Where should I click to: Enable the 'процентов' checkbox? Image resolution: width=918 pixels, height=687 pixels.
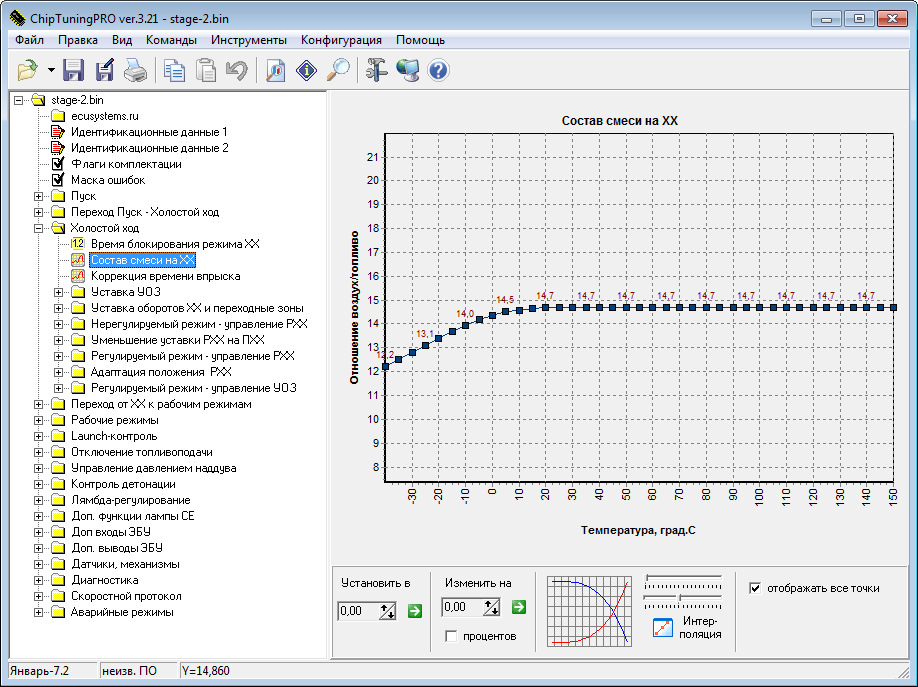pyautogui.click(x=451, y=636)
